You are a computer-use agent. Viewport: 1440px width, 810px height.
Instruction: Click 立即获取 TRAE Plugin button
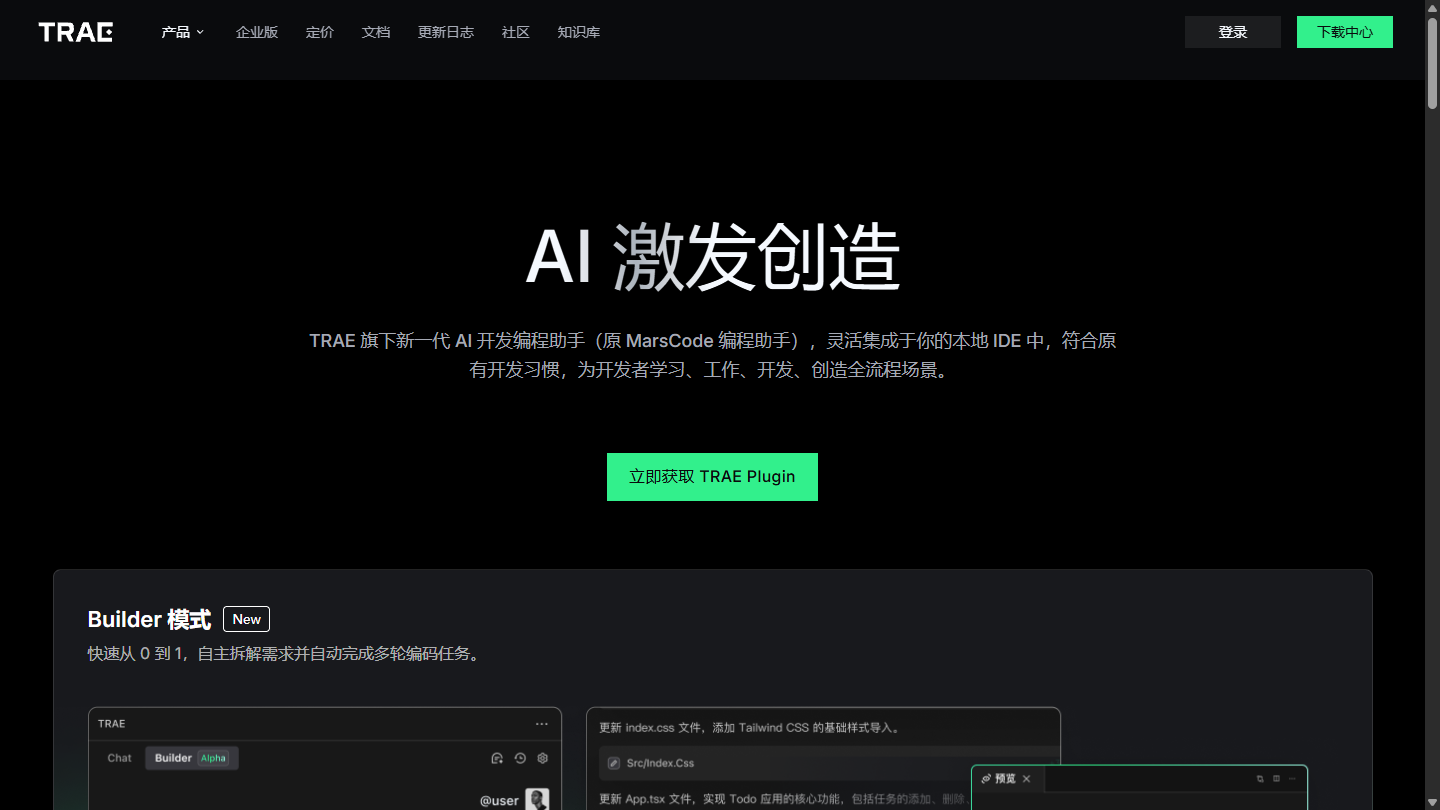[712, 477]
